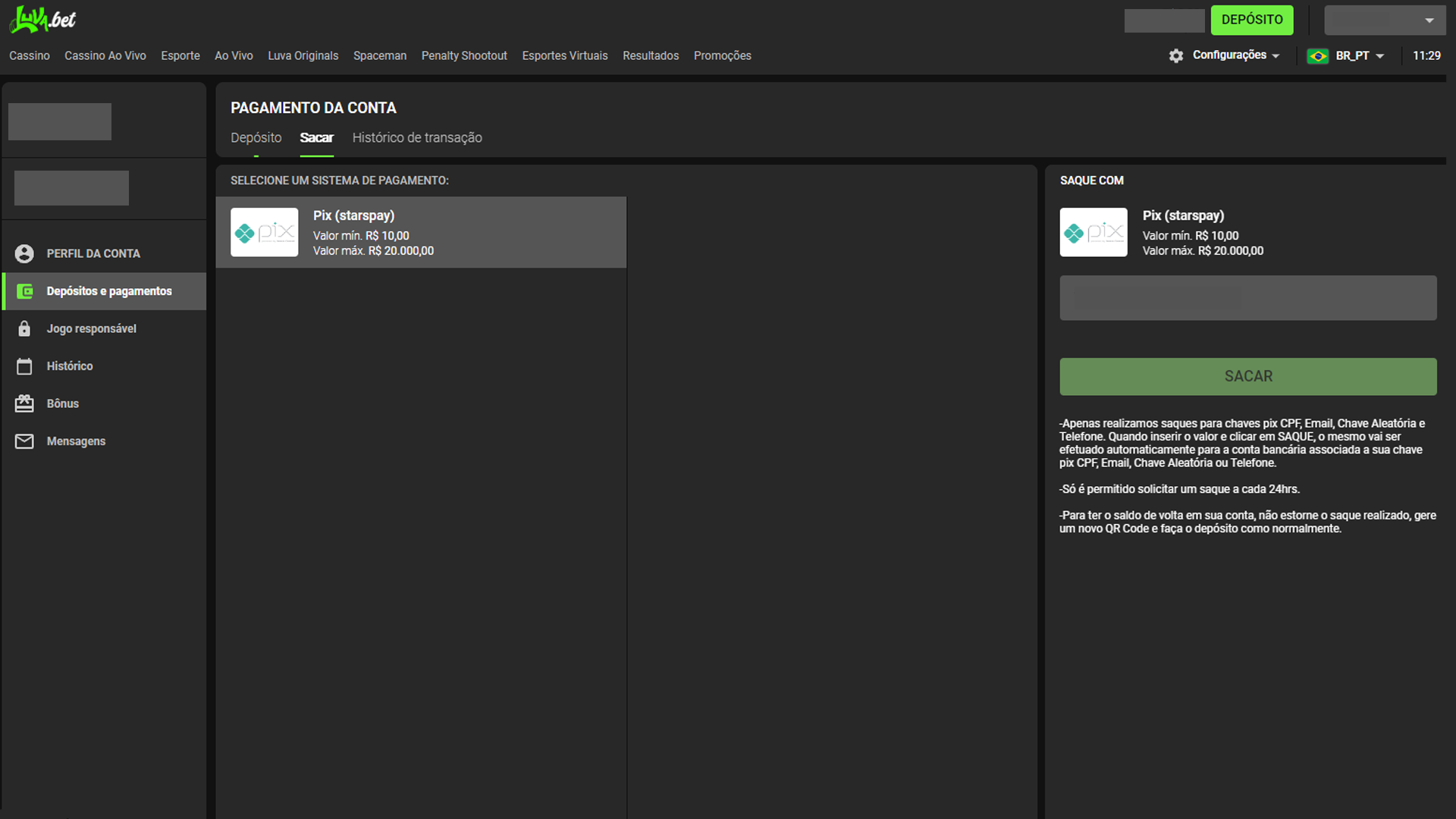Image resolution: width=1456 pixels, height=819 pixels.
Task: Click the Histórico calendar icon
Action: (x=24, y=366)
